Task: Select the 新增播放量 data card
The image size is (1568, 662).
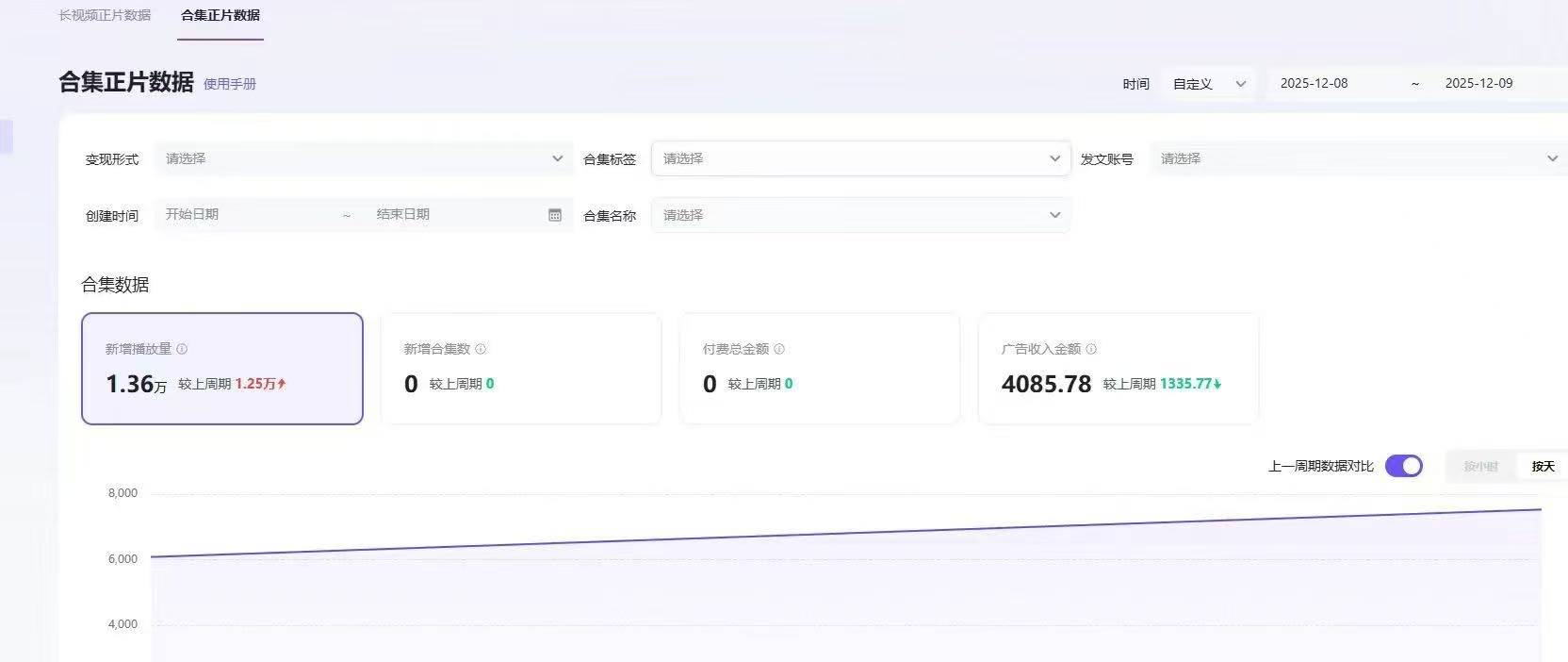Action: click(x=222, y=369)
